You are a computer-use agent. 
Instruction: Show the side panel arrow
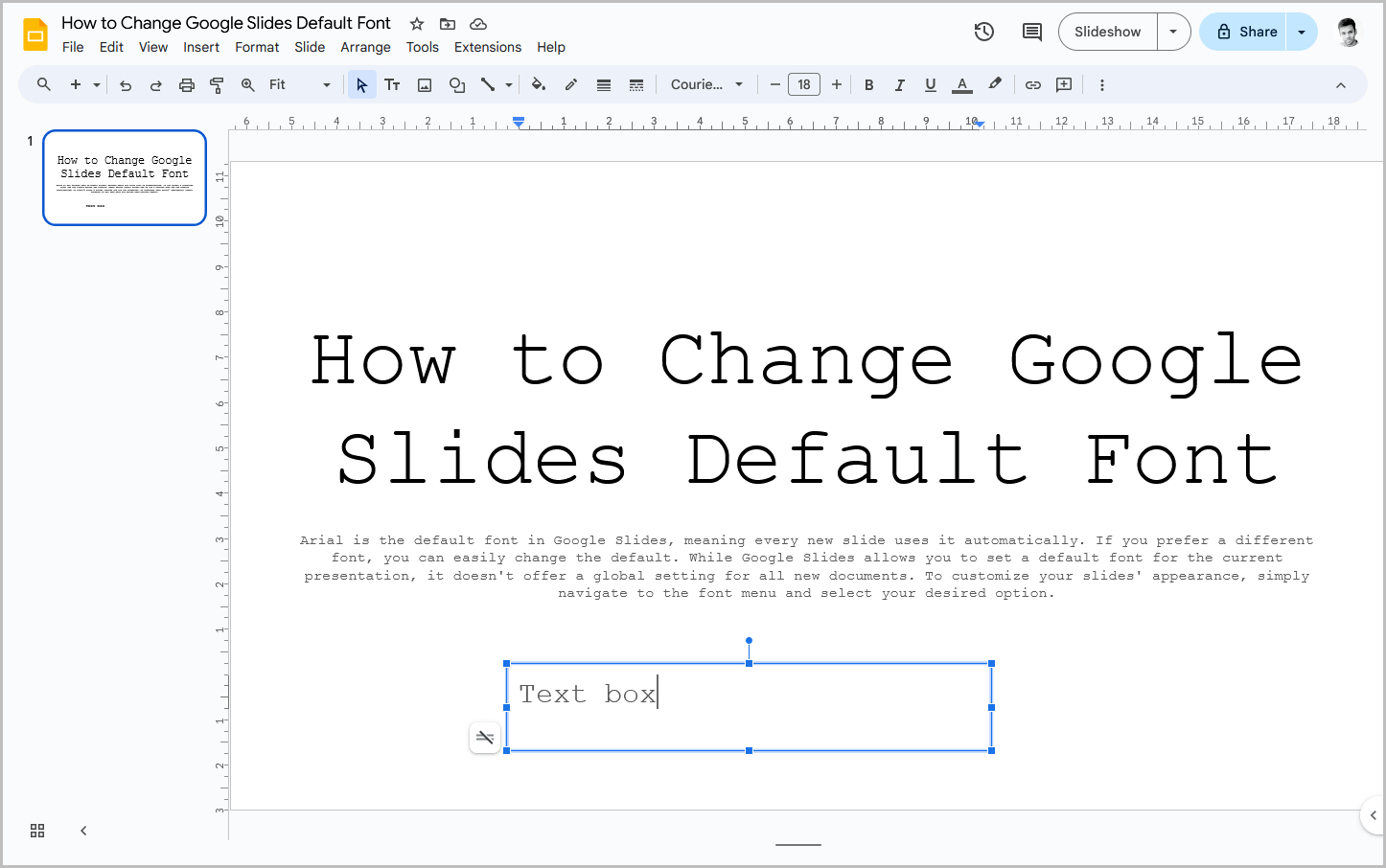tap(1373, 815)
